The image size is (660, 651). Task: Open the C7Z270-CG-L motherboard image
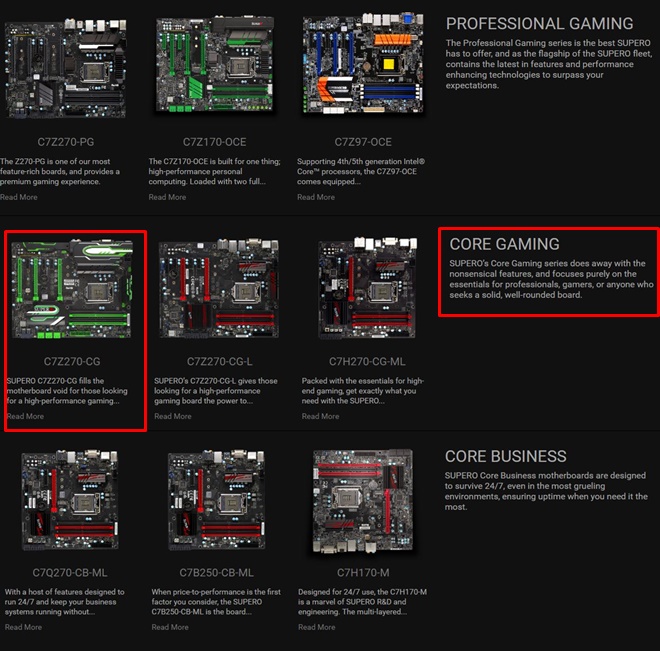pos(219,288)
